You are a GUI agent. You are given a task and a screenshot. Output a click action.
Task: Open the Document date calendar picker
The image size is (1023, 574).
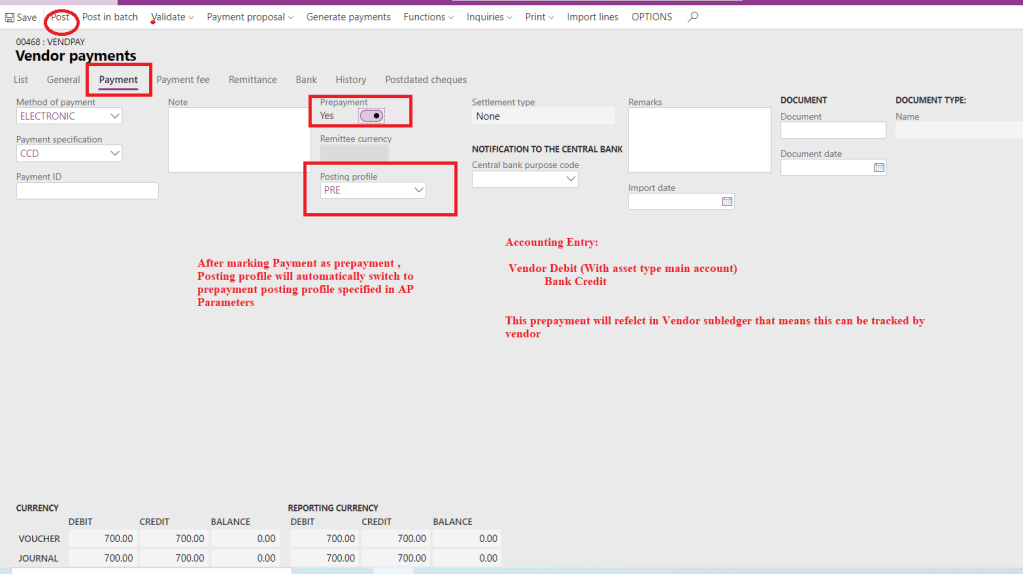[x=879, y=168]
